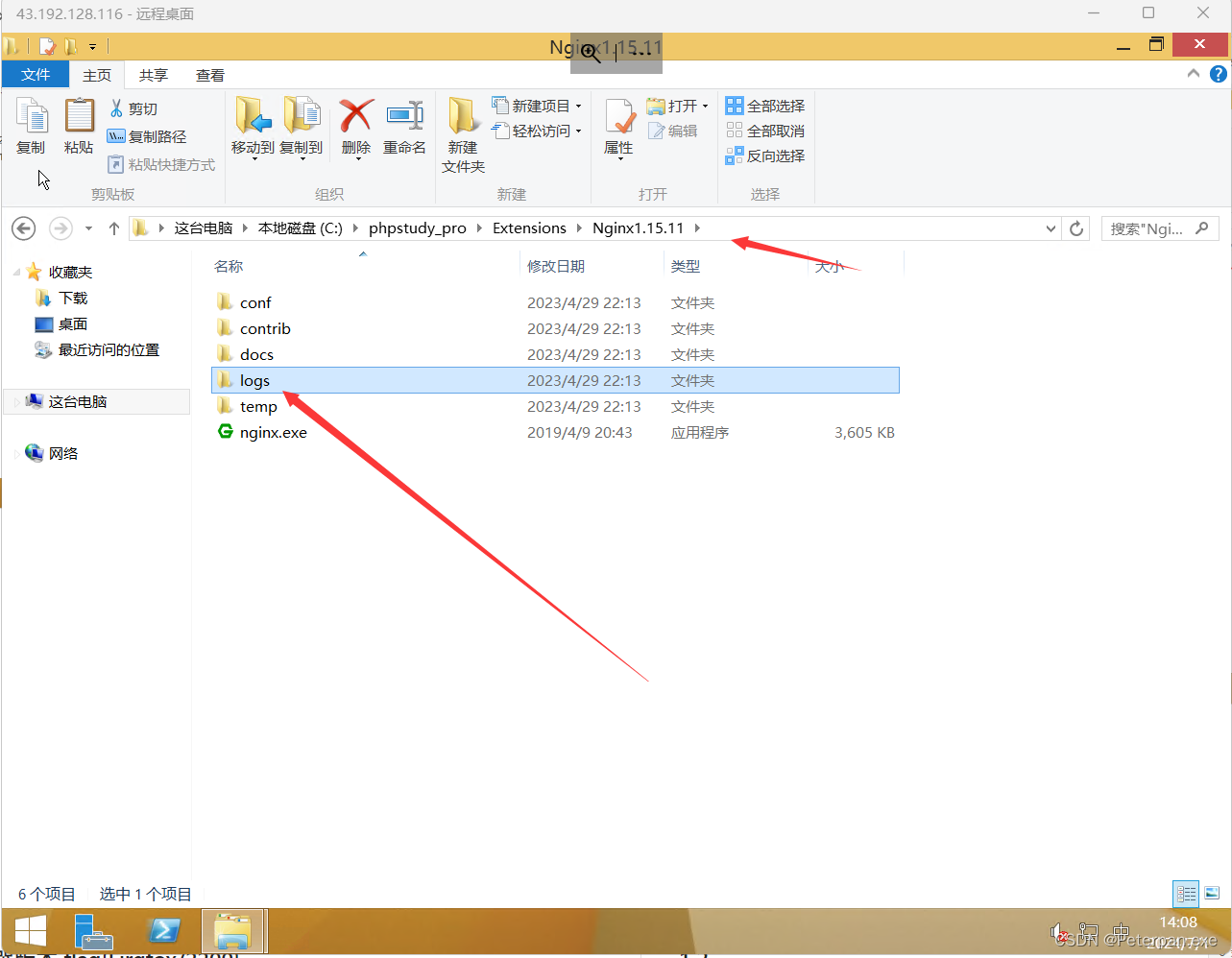Switch to the details view layout
The width and height of the screenshot is (1232, 958).
(1187, 894)
